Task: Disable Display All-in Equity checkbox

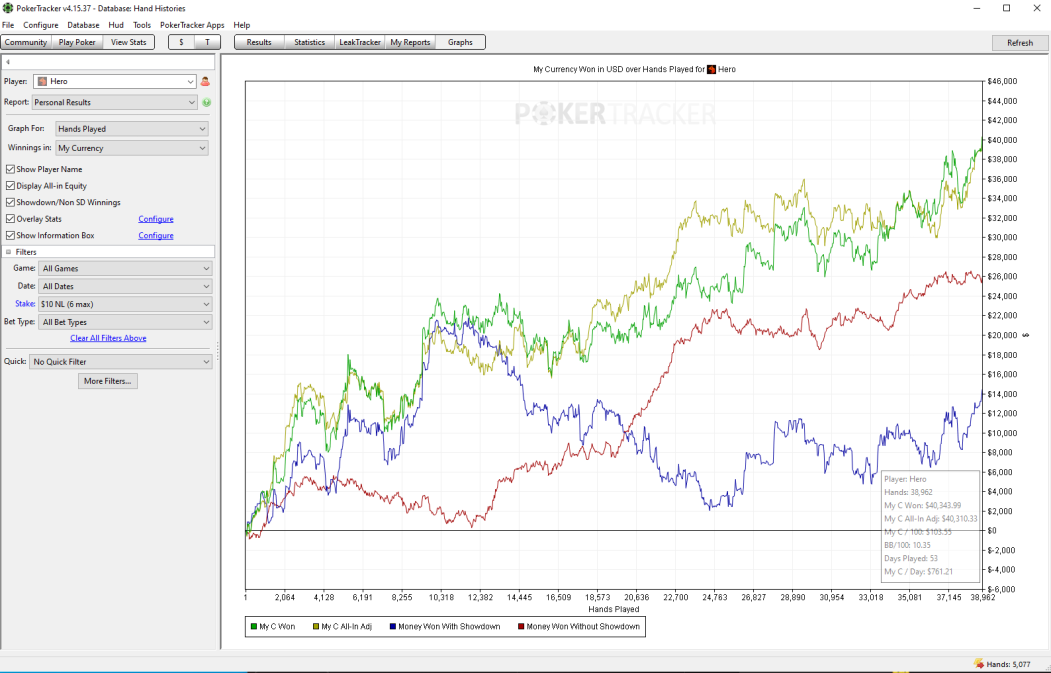Action: coord(10,186)
